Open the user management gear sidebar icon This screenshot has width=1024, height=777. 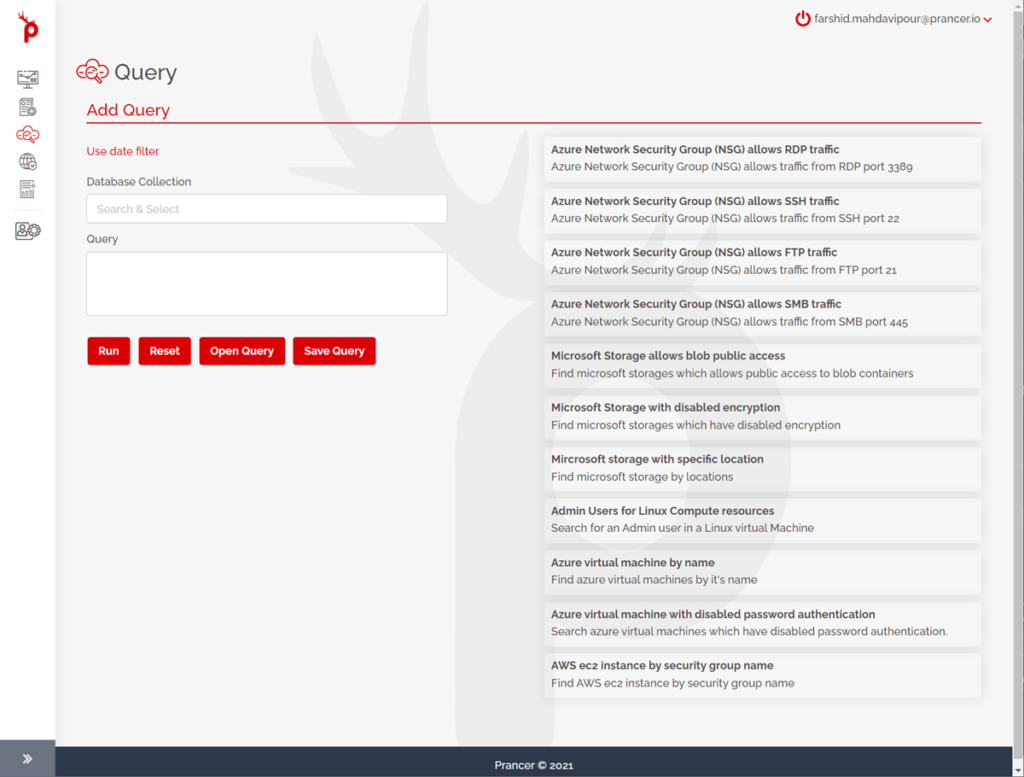pos(28,231)
